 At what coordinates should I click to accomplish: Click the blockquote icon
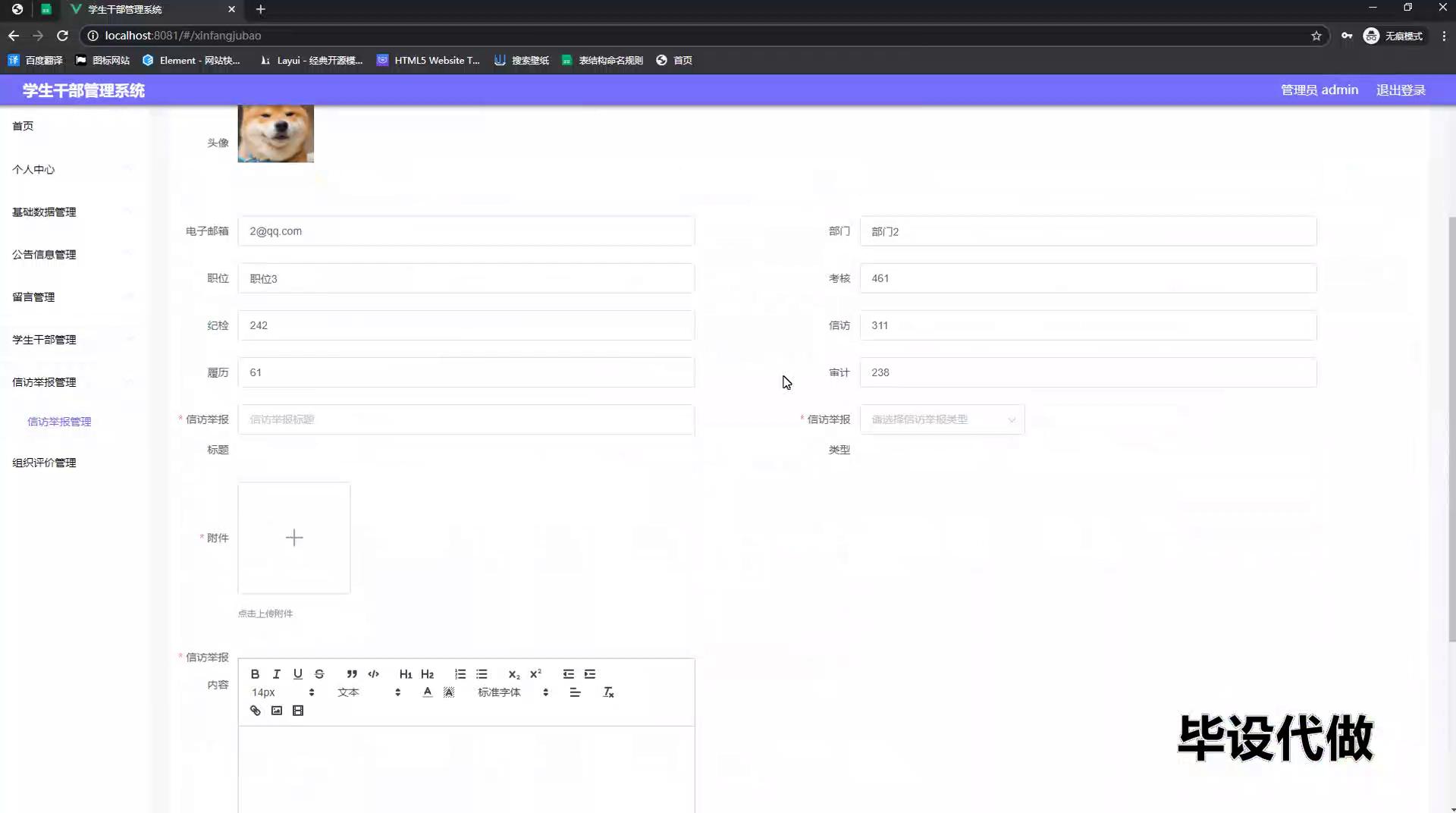pos(352,673)
